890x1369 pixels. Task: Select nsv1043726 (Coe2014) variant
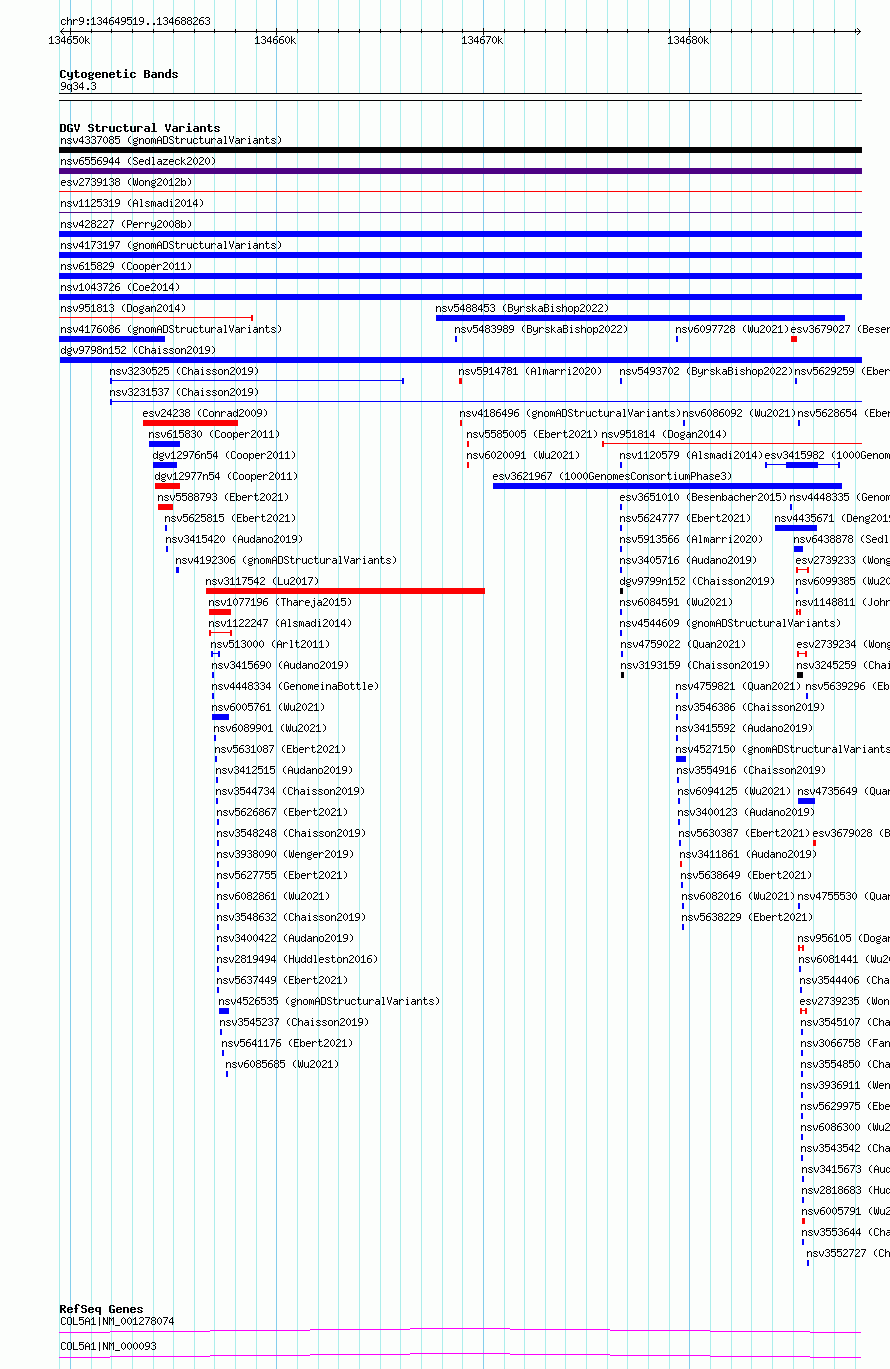(x=119, y=287)
